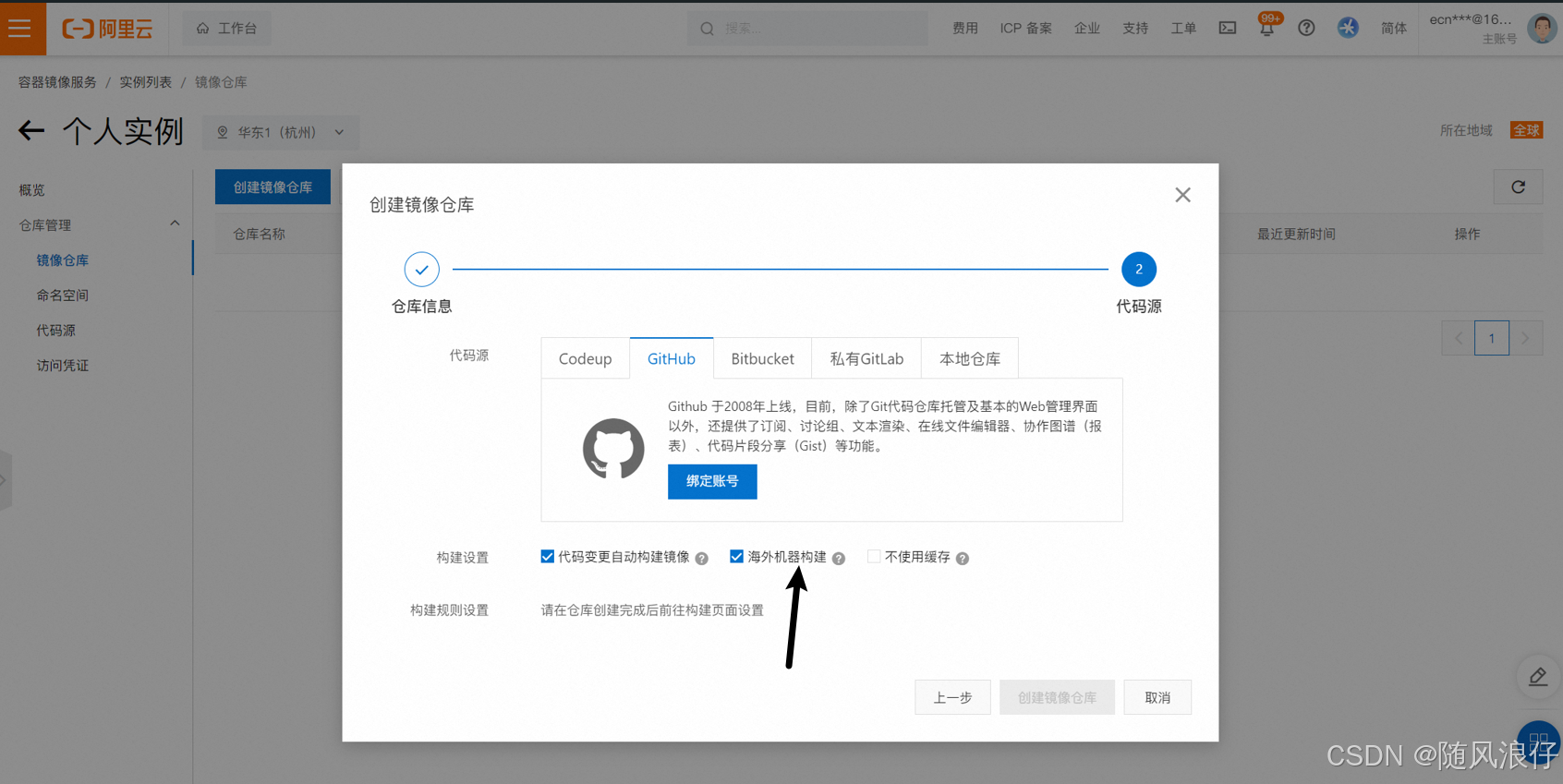Open the notifications bell
The width and height of the screenshot is (1563, 784).
(x=1267, y=27)
